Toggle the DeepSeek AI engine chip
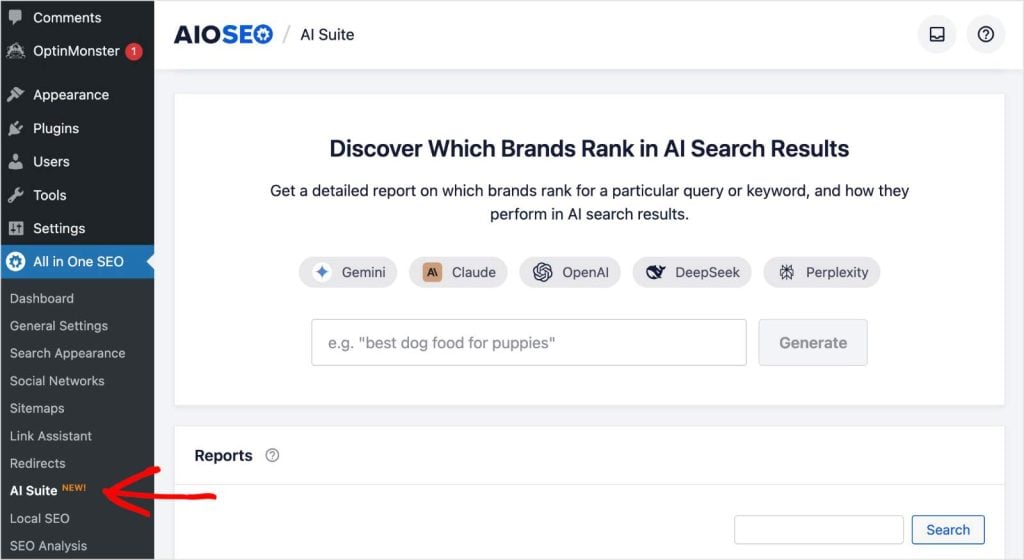 click(692, 272)
